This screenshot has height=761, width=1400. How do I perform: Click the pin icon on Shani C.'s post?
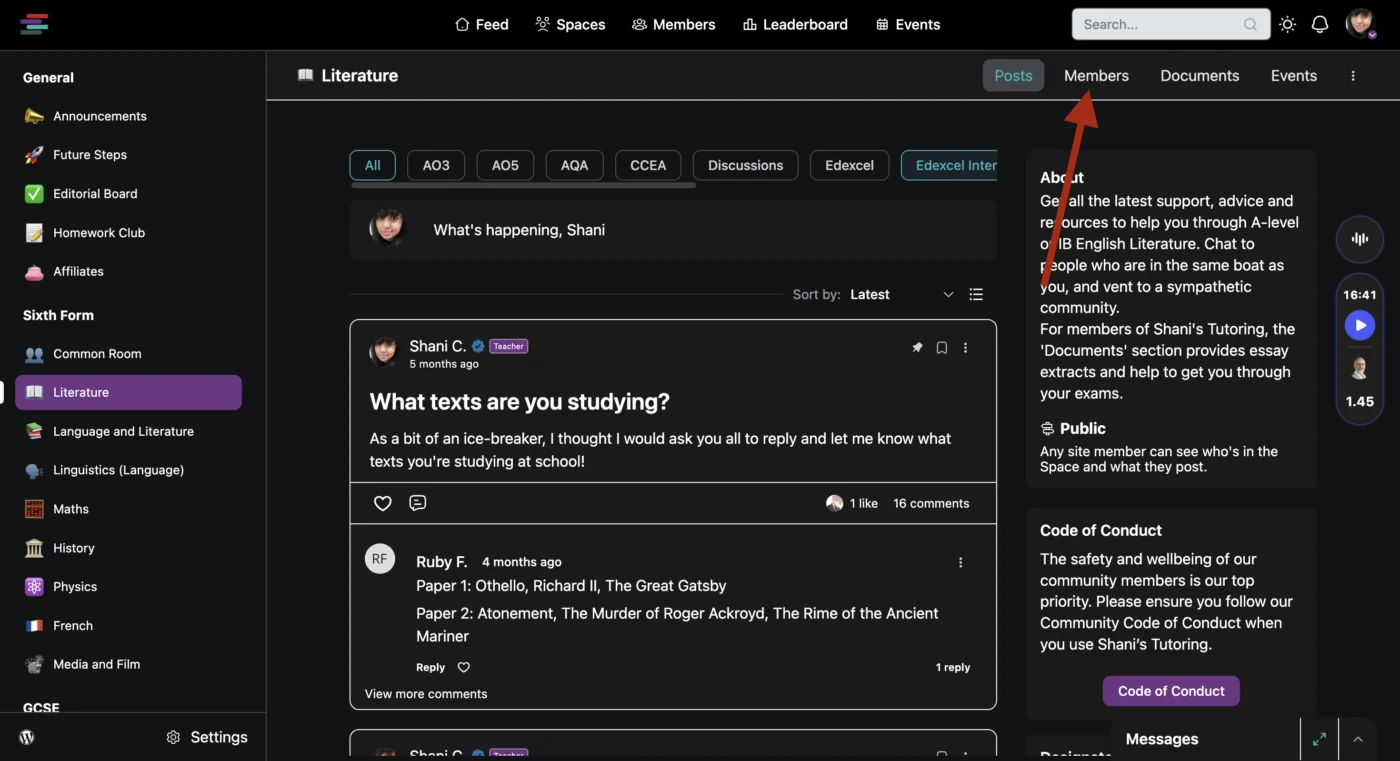[x=917, y=348]
